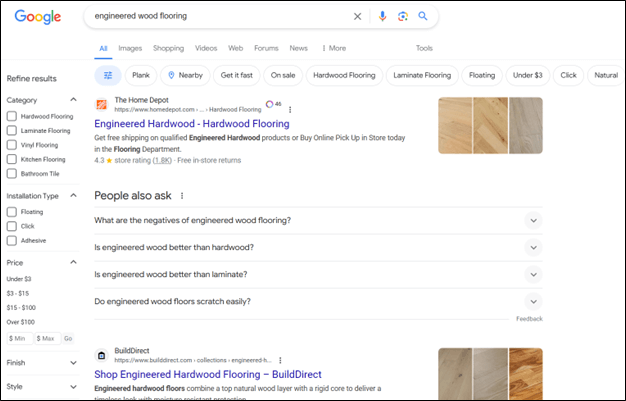
Task: Collapse the Category filter section
Action: point(73,99)
